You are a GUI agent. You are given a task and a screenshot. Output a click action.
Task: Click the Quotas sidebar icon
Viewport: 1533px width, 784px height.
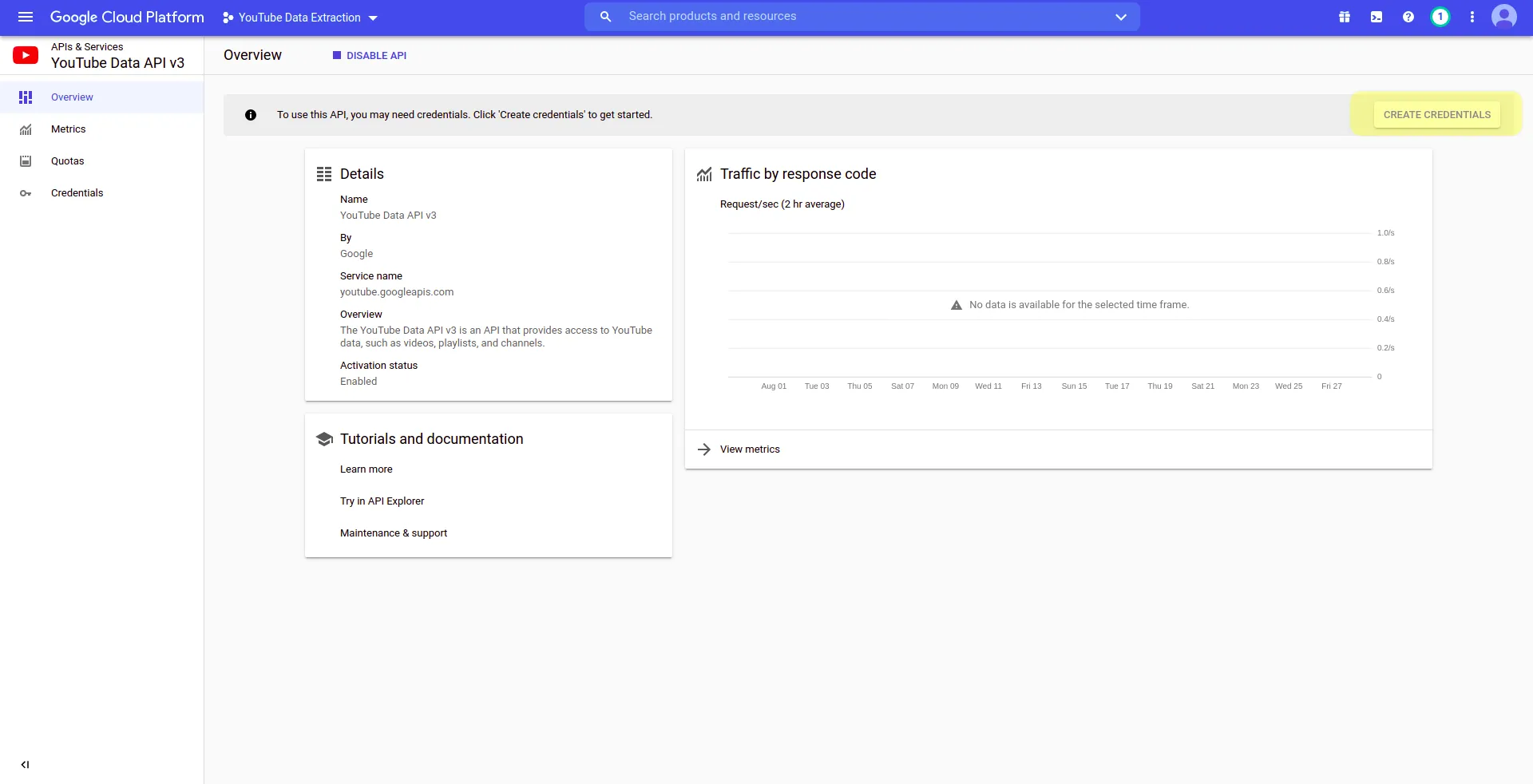pos(26,161)
